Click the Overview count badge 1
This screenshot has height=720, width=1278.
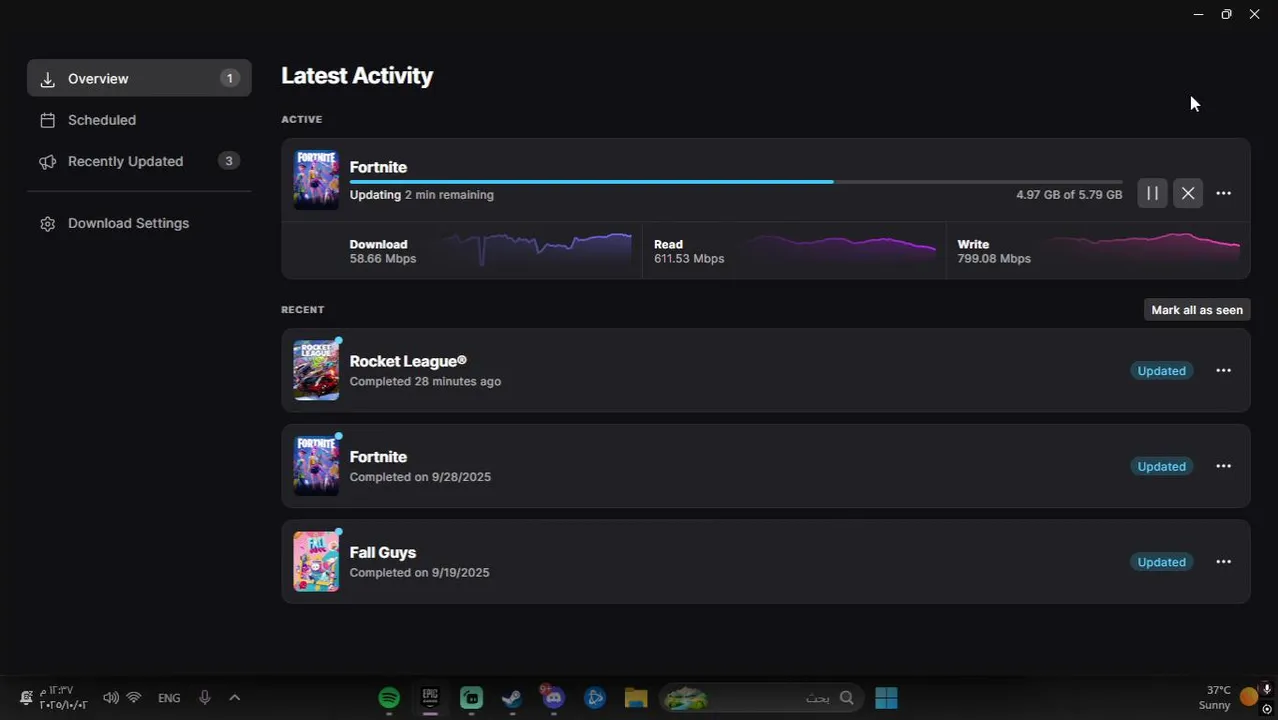229,78
